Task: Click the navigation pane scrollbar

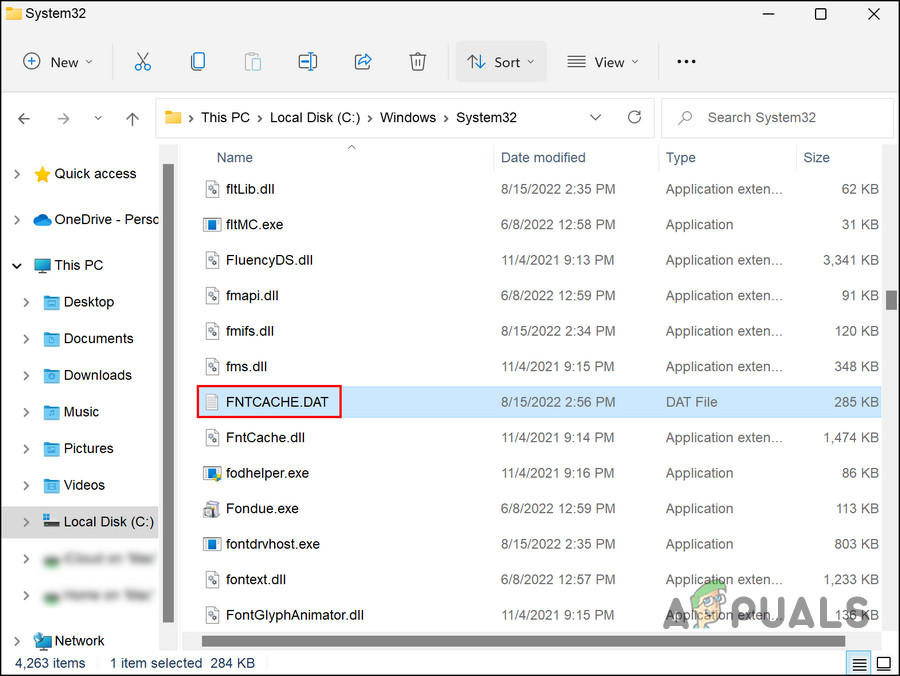Action: (168, 393)
